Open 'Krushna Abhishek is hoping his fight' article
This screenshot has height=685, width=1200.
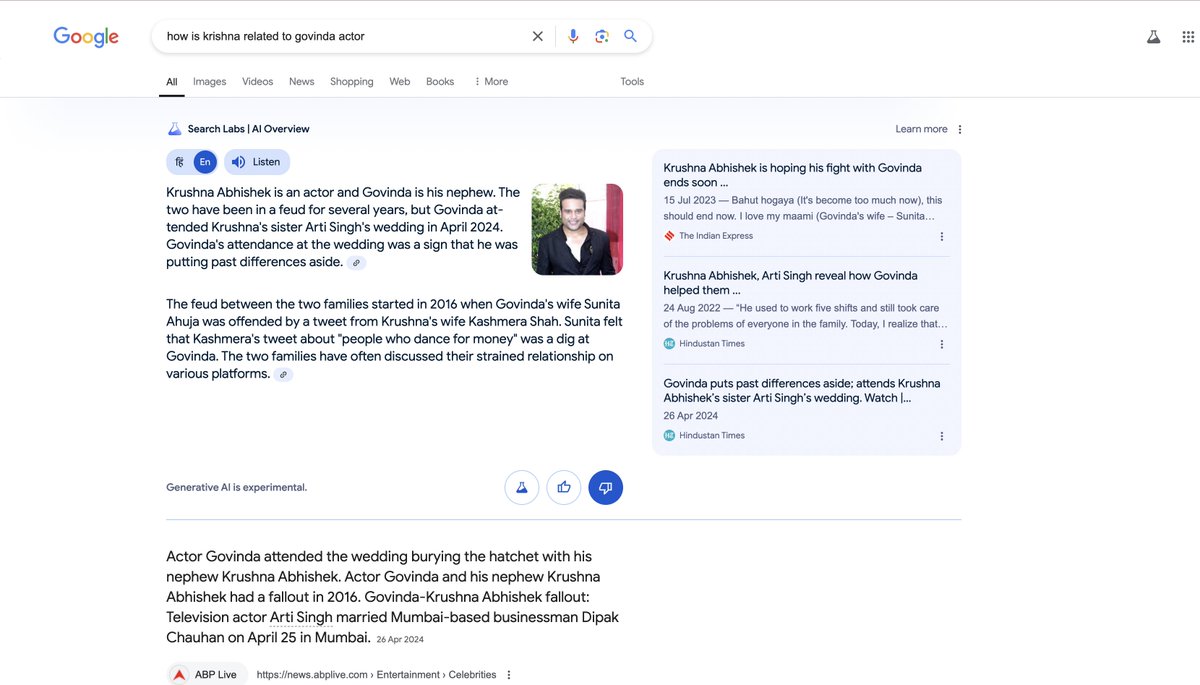coord(792,175)
